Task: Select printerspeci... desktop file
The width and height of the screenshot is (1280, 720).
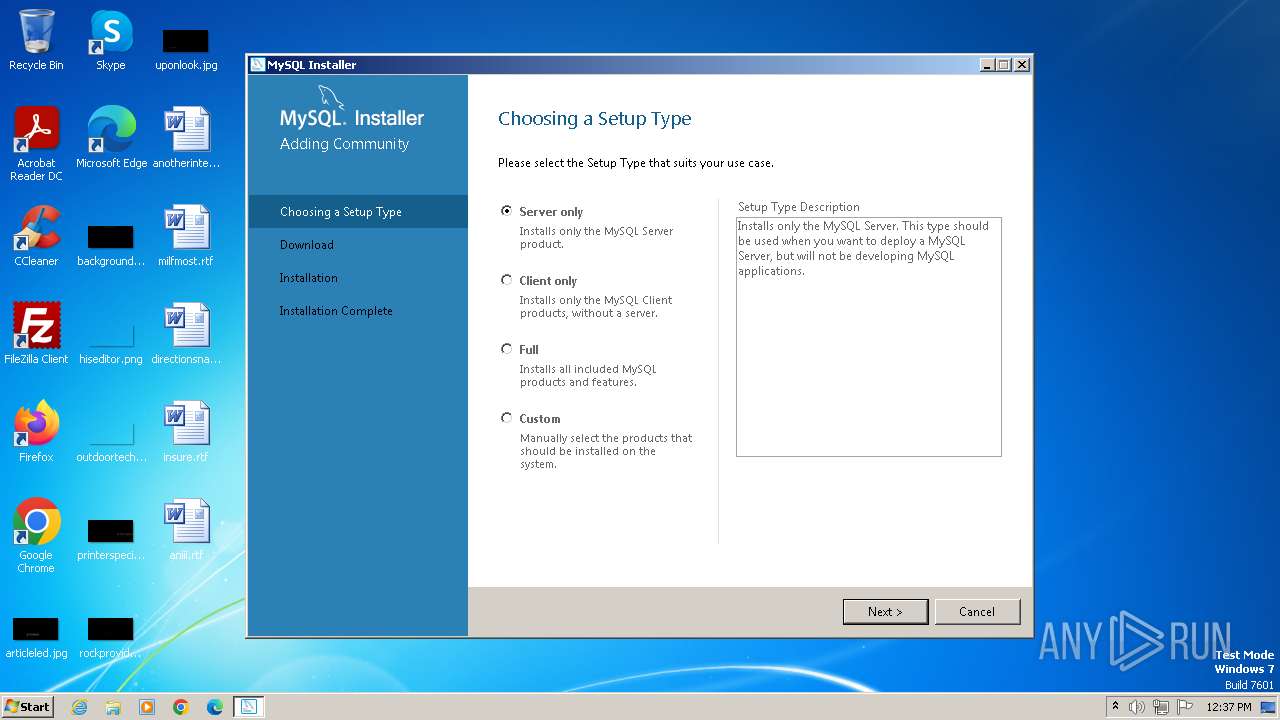Action: point(111,539)
